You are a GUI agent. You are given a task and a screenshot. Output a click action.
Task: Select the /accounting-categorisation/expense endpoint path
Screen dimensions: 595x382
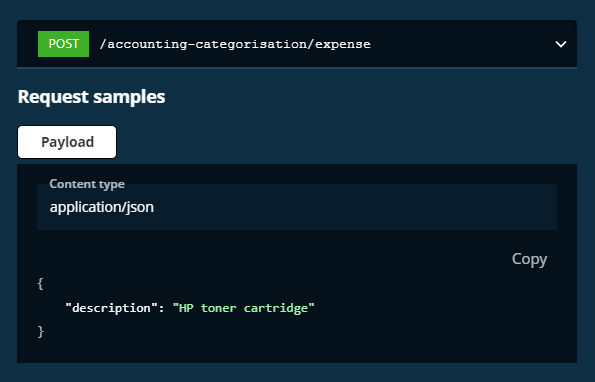point(235,44)
